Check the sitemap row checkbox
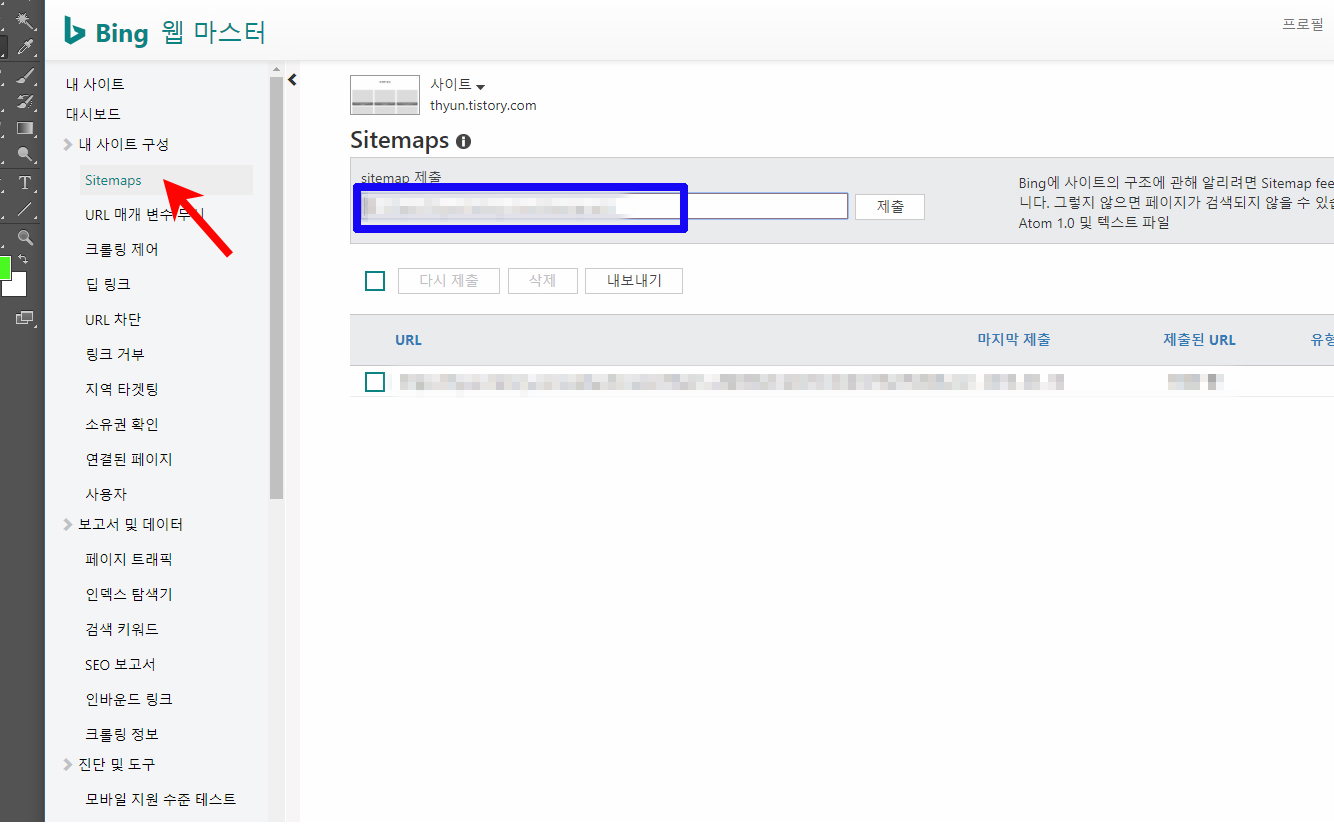1334x824 pixels. [375, 382]
